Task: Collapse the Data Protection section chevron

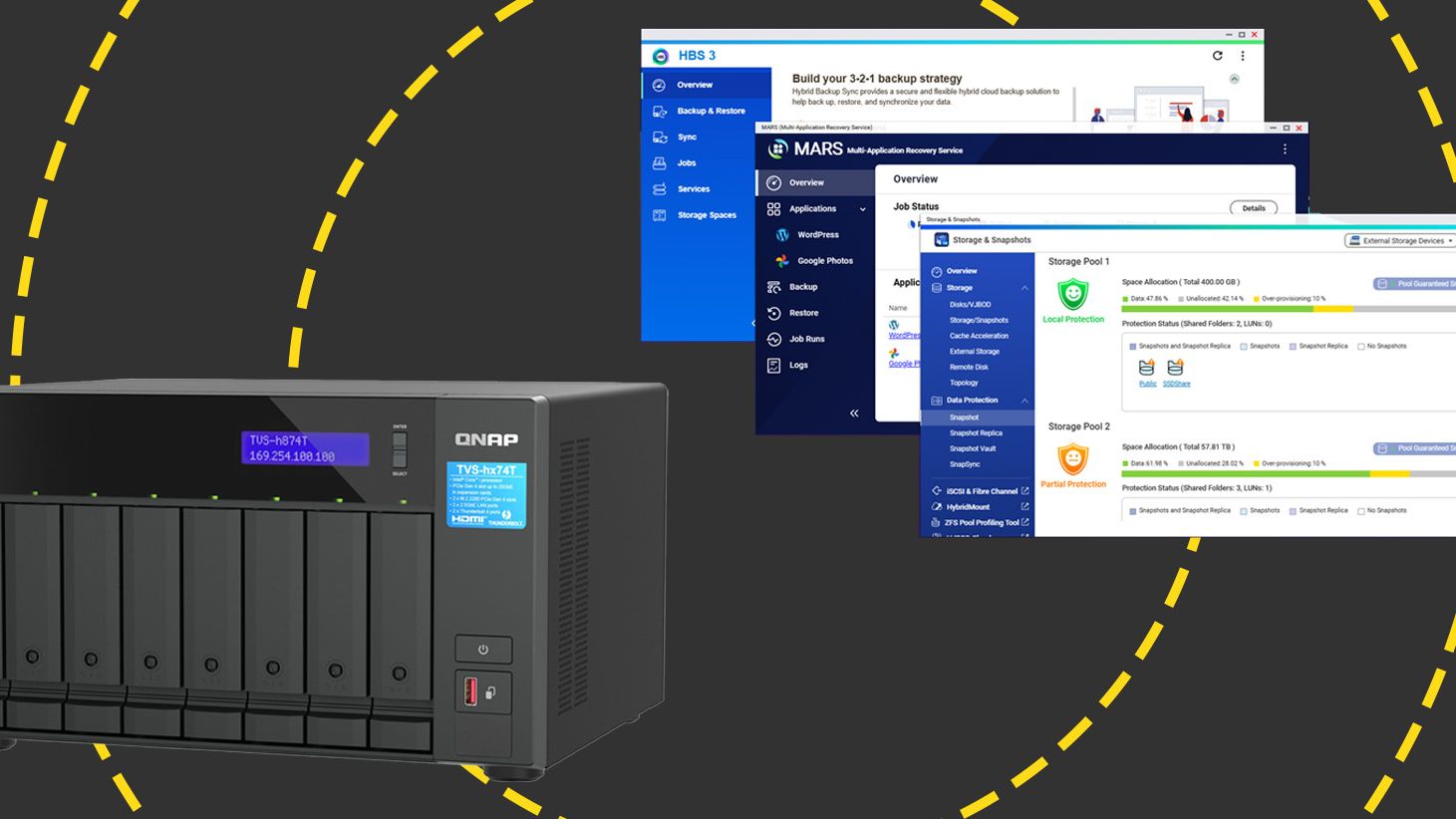Action: pos(1024,401)
